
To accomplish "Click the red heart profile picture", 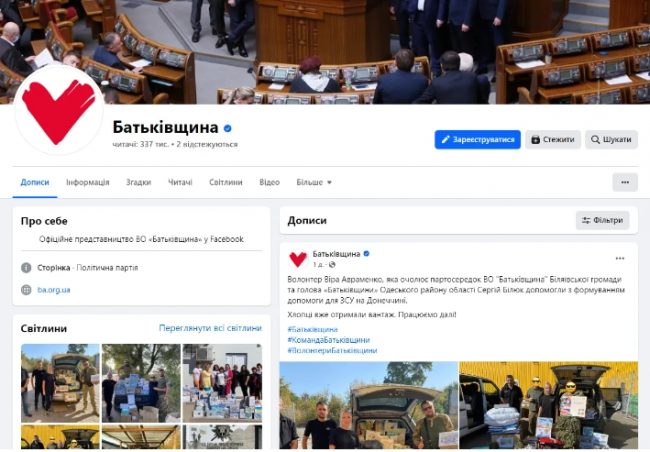I will 58,110.
